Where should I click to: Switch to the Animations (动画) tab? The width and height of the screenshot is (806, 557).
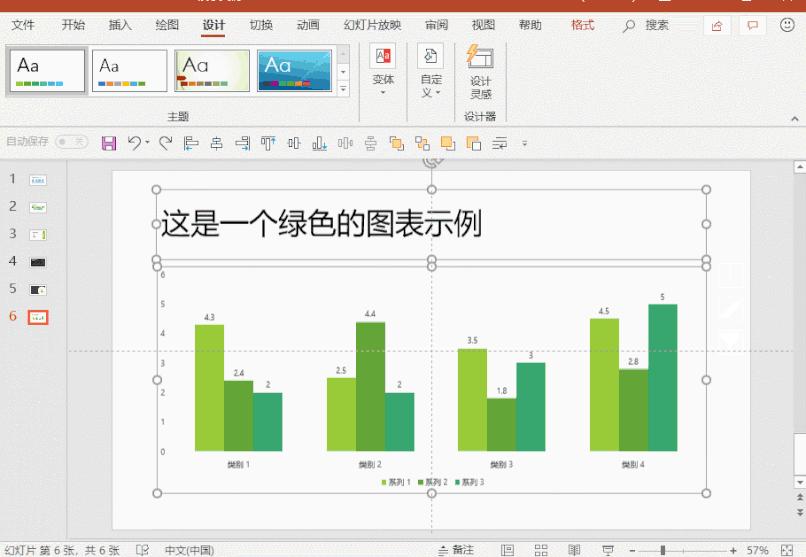308,25
